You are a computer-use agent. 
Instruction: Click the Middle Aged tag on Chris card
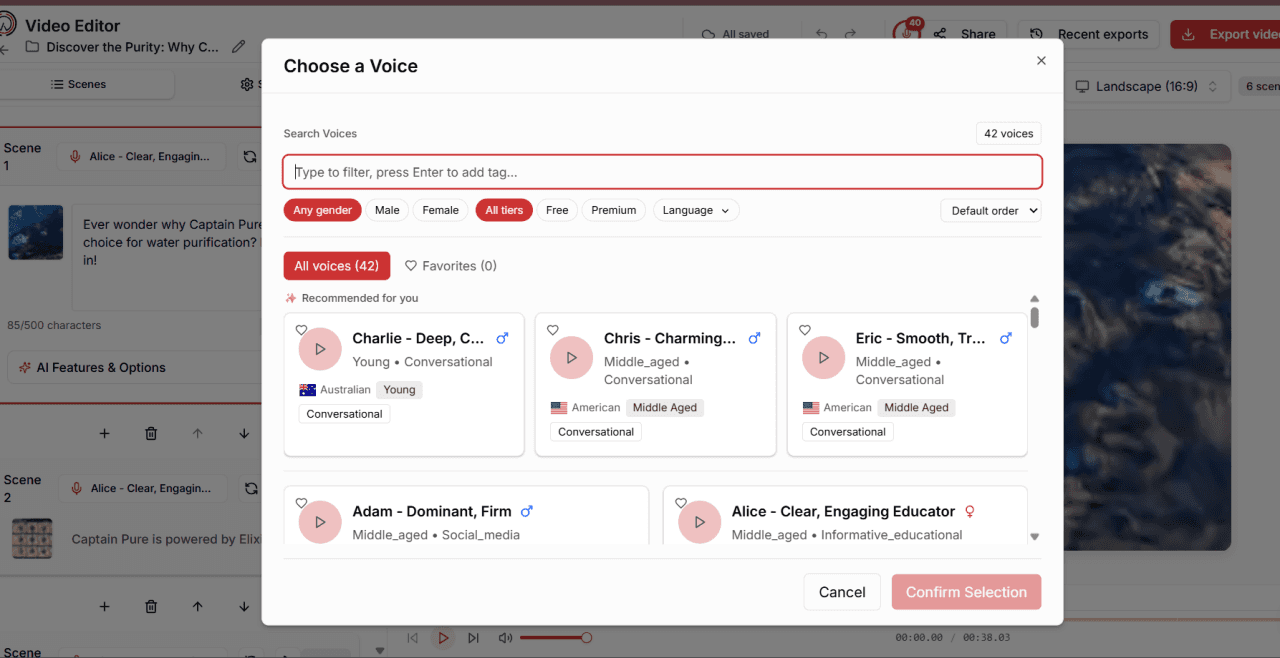[x=665, y=408]
